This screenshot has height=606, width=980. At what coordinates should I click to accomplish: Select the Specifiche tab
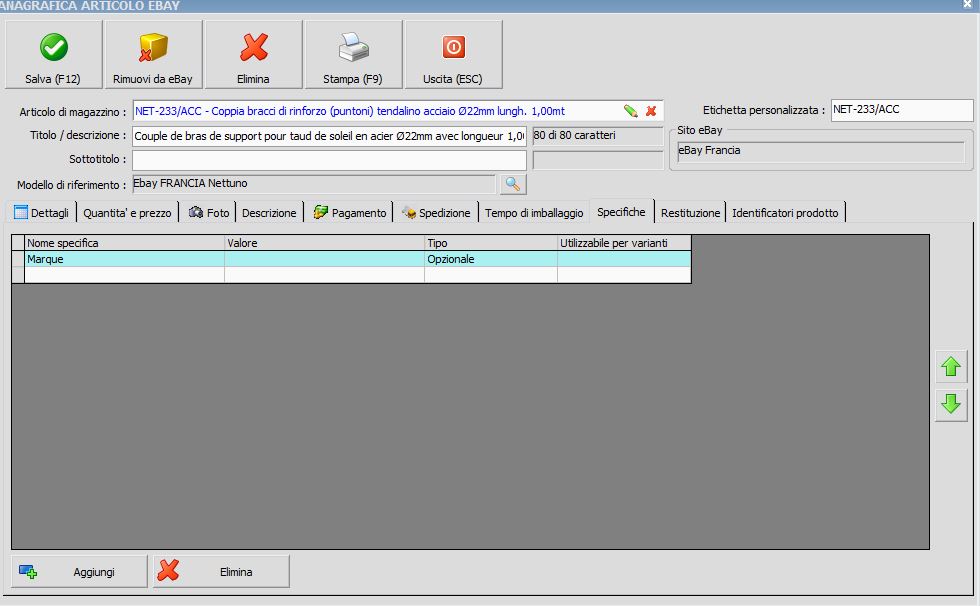(621, 212)
